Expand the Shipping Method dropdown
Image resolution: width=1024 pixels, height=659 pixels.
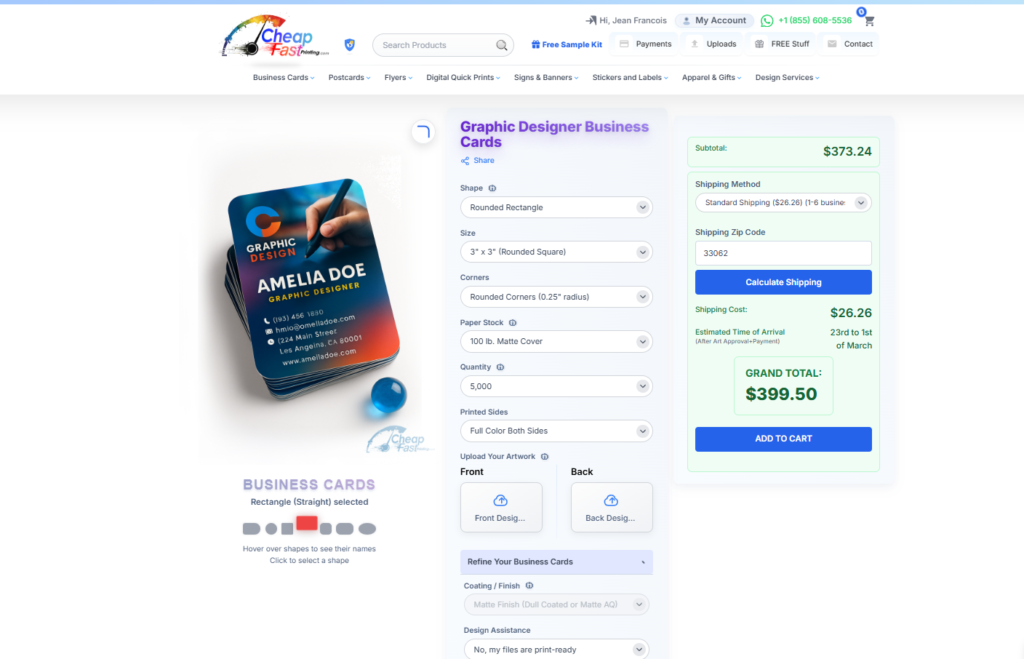pos(783,202)
